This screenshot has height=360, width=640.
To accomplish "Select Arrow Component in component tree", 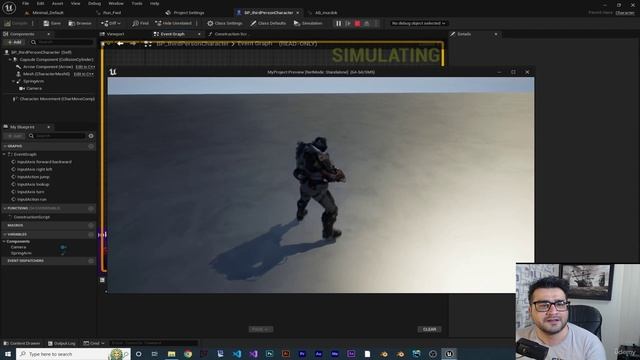I will pos(47,67).
